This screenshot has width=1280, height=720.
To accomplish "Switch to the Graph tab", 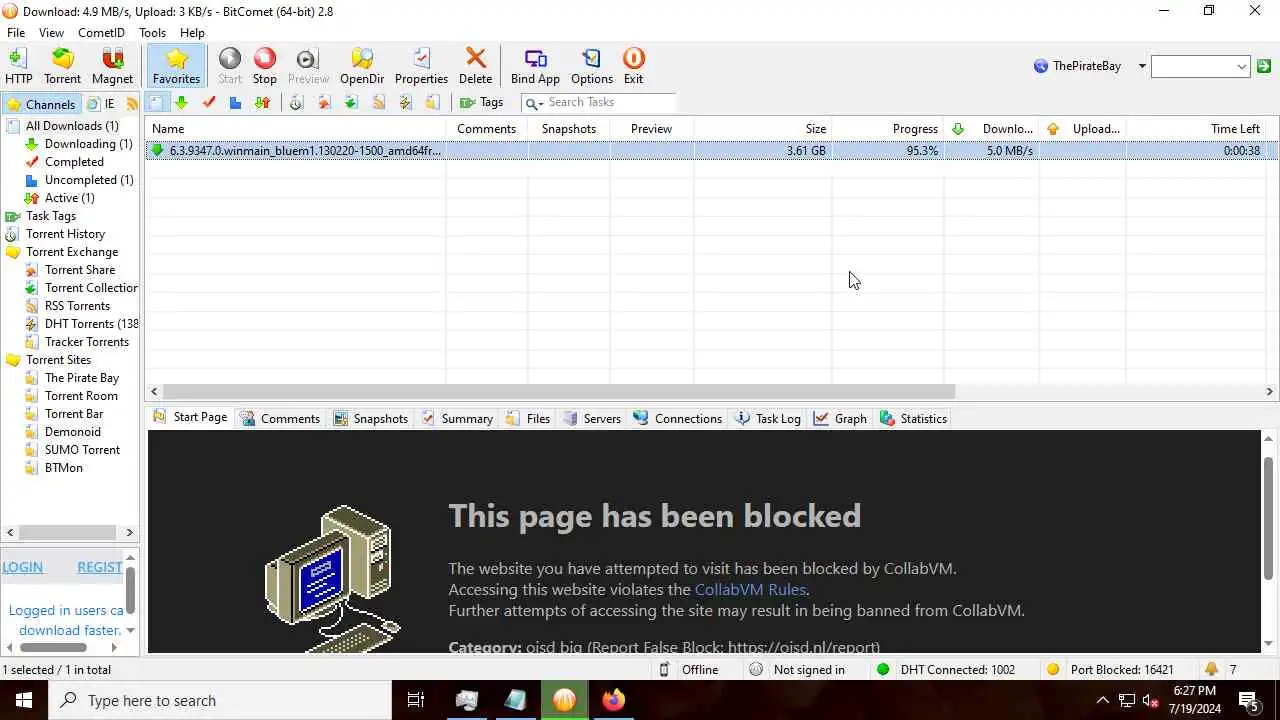I will pyautogui.click(x=840, y=419).
